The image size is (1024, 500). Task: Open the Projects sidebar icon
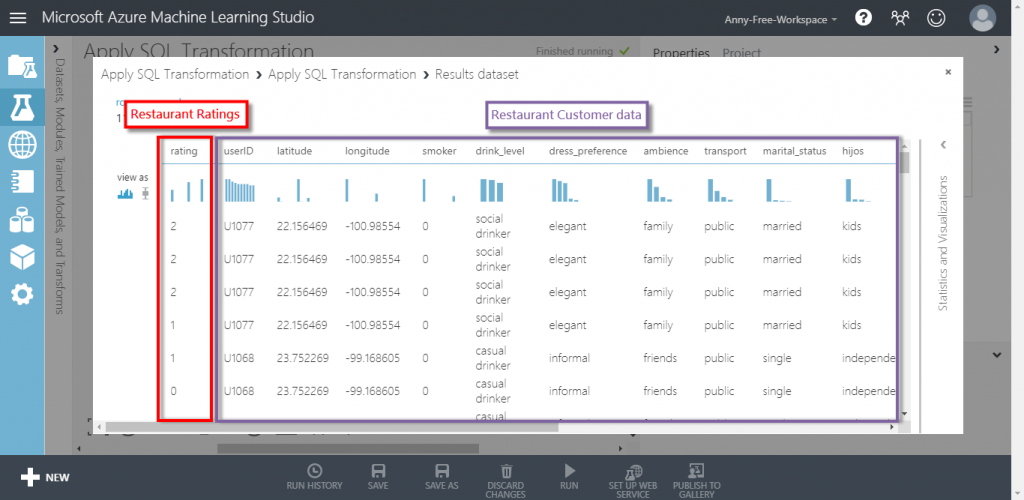tap(22, 67)
